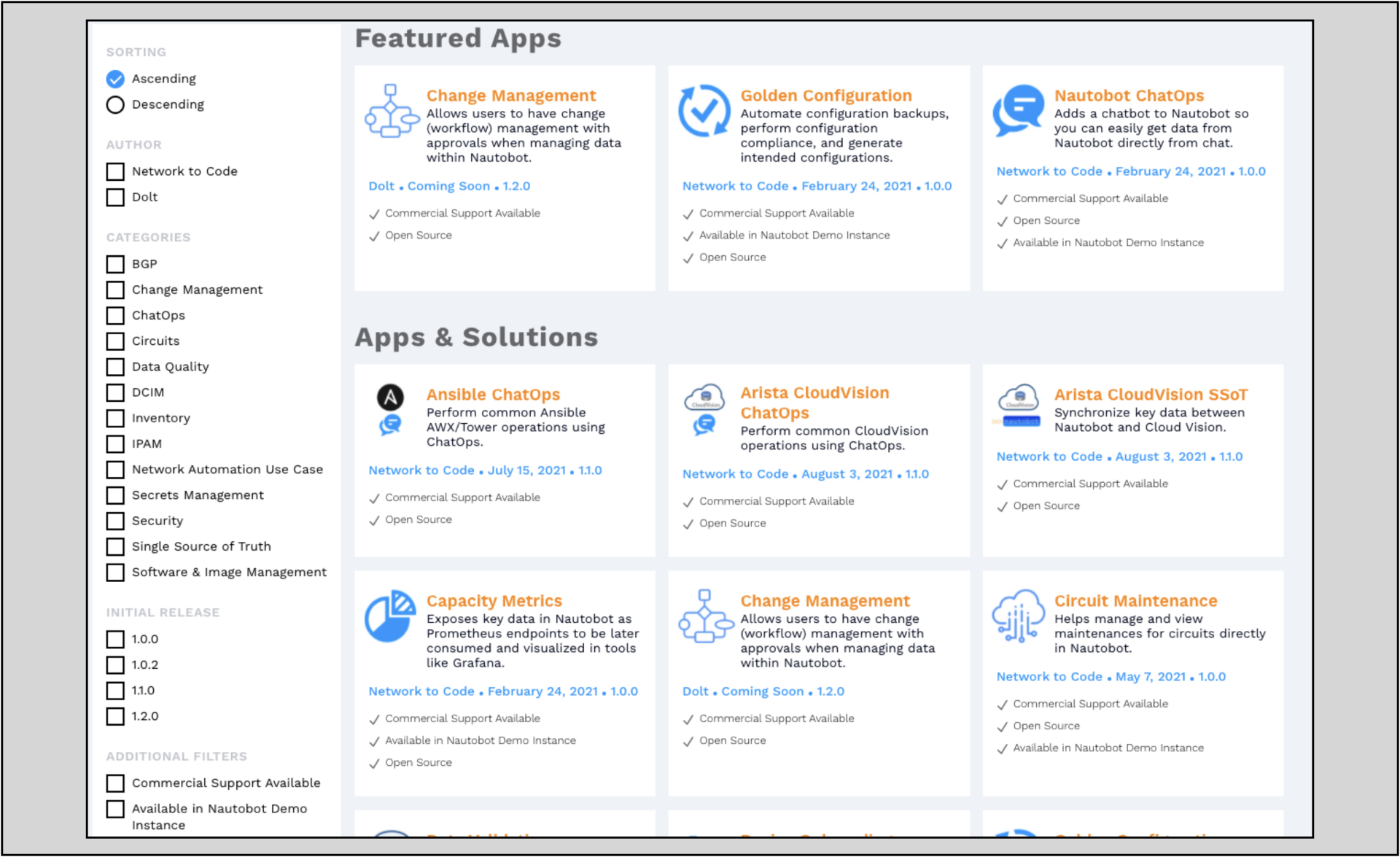Check the Data Quality category
This screenshot has width=1400, height=857.
click(x=115, y=367)
